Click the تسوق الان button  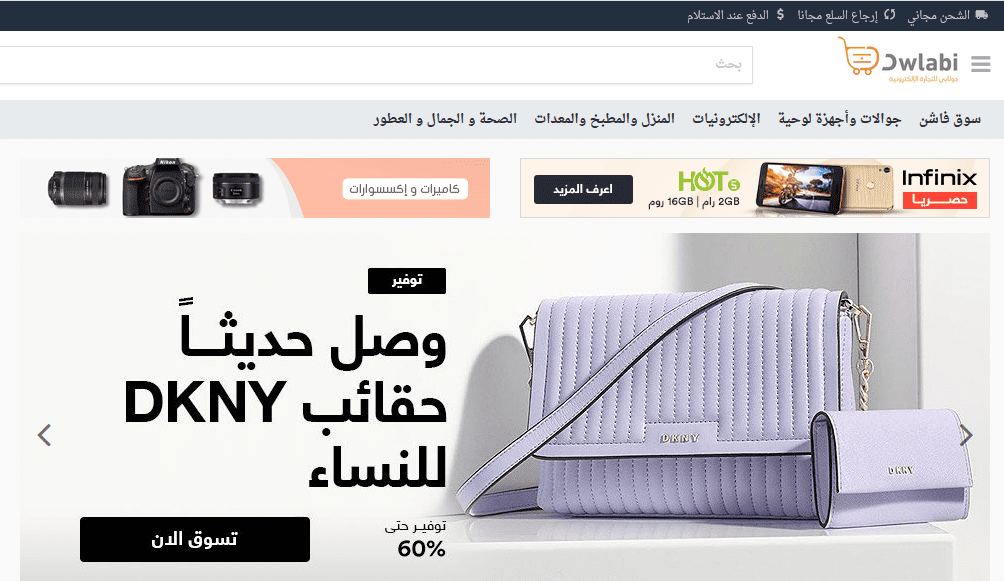[195, 539]
